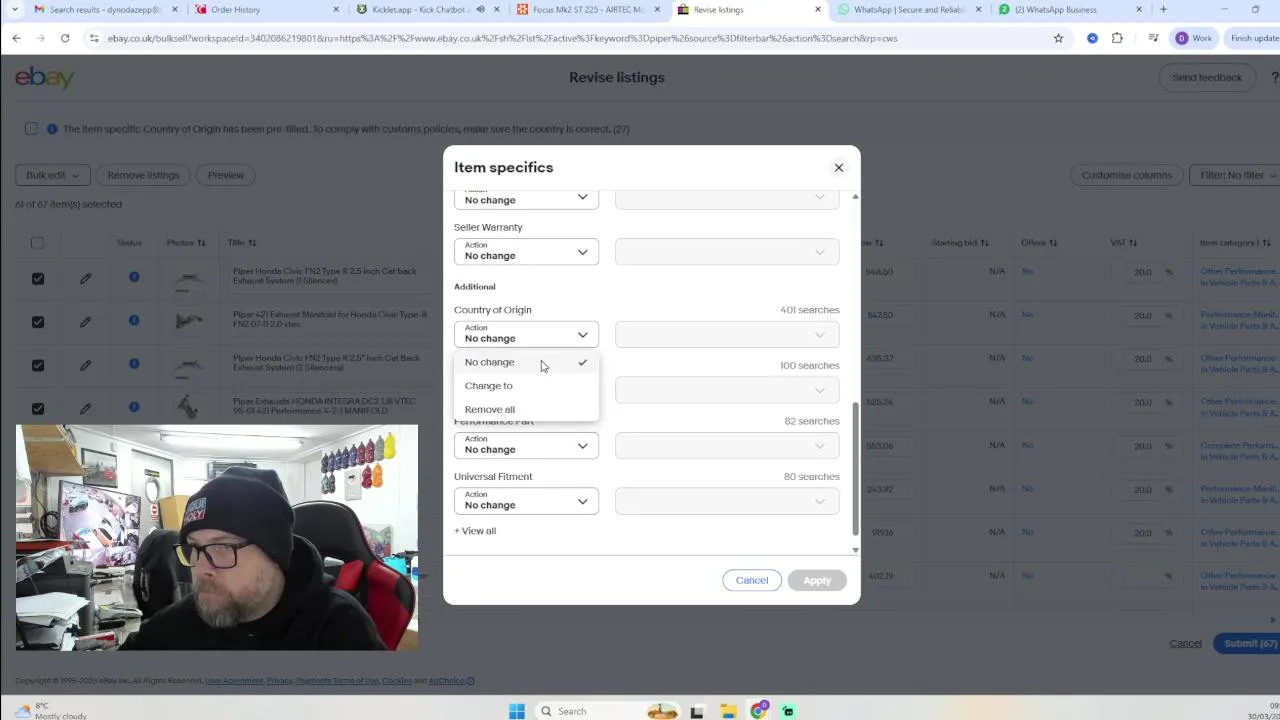Sort by the Title column
Image resolution: width=1280 pixels, height=720 pixels.
241,242
